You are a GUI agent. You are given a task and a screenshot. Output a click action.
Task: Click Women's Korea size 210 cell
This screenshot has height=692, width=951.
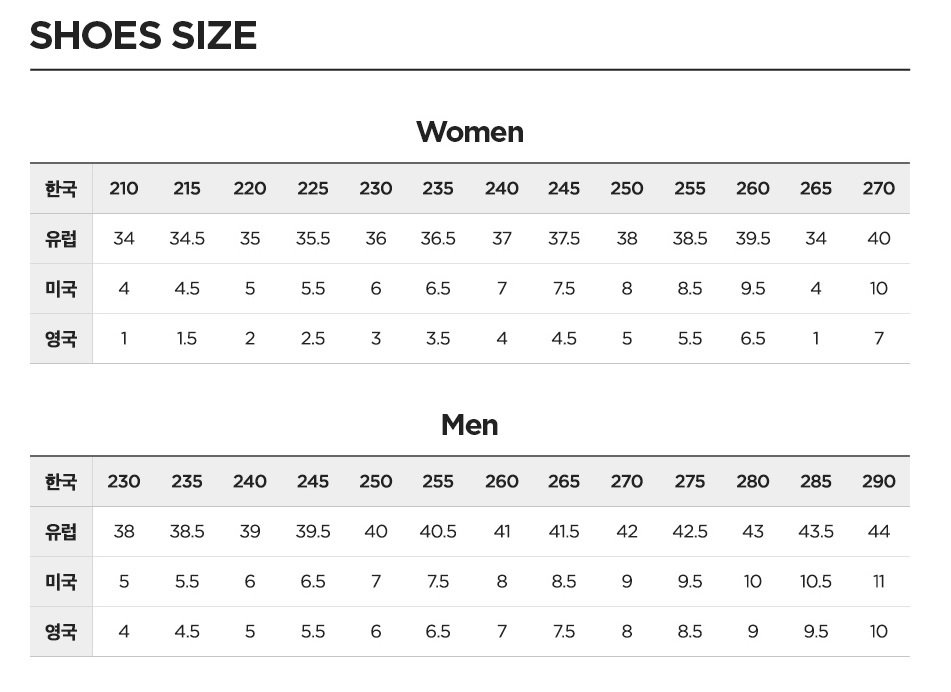pyautogui.click(x=124, y=189)
